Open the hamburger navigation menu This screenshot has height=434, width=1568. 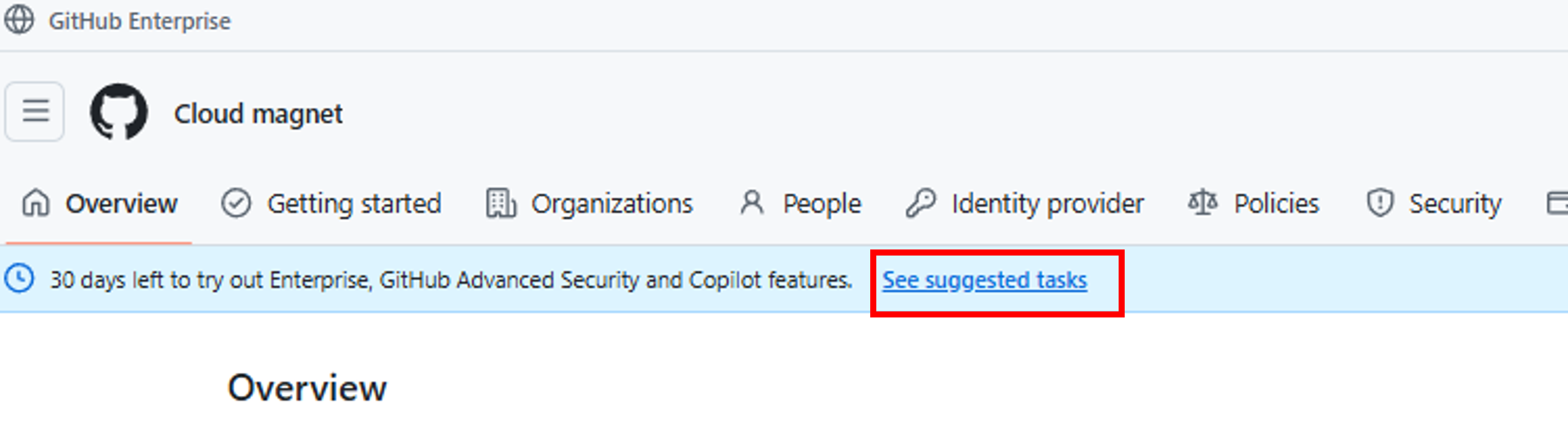pos(35,112)
